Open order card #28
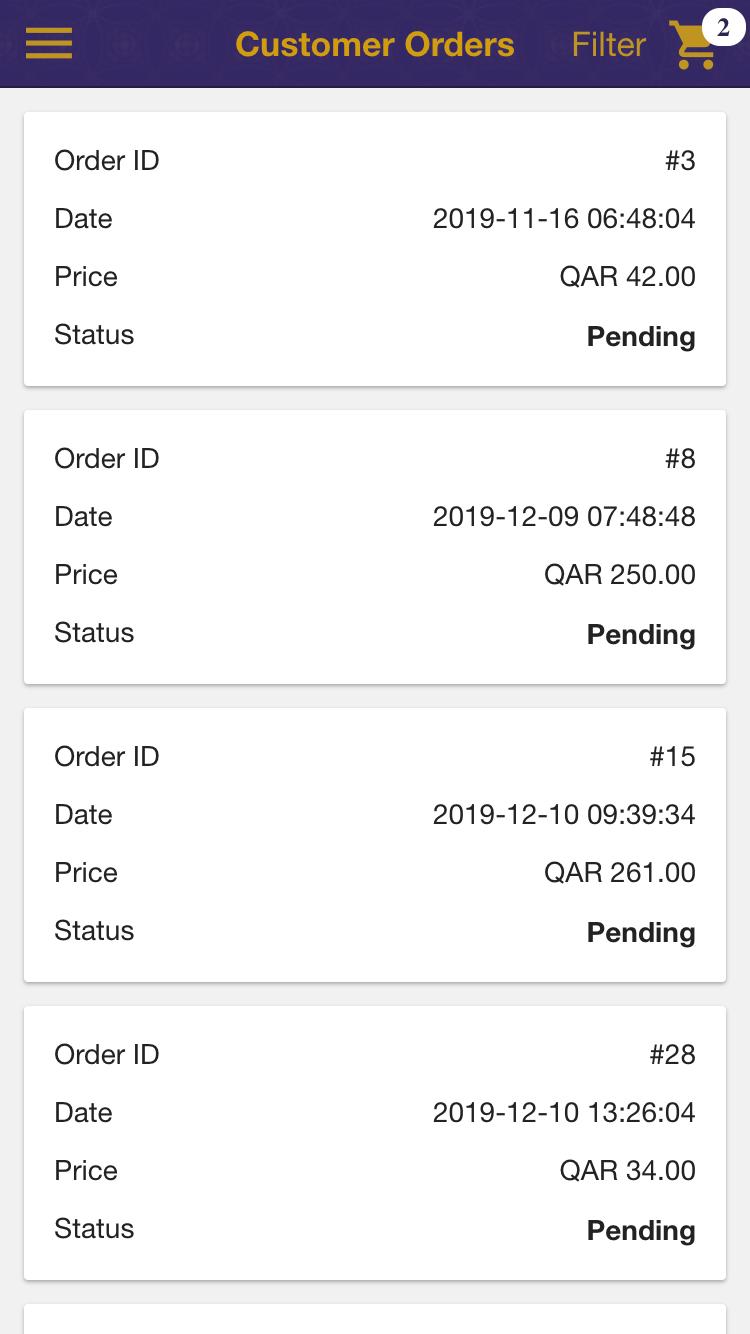 pos(375,1143)
